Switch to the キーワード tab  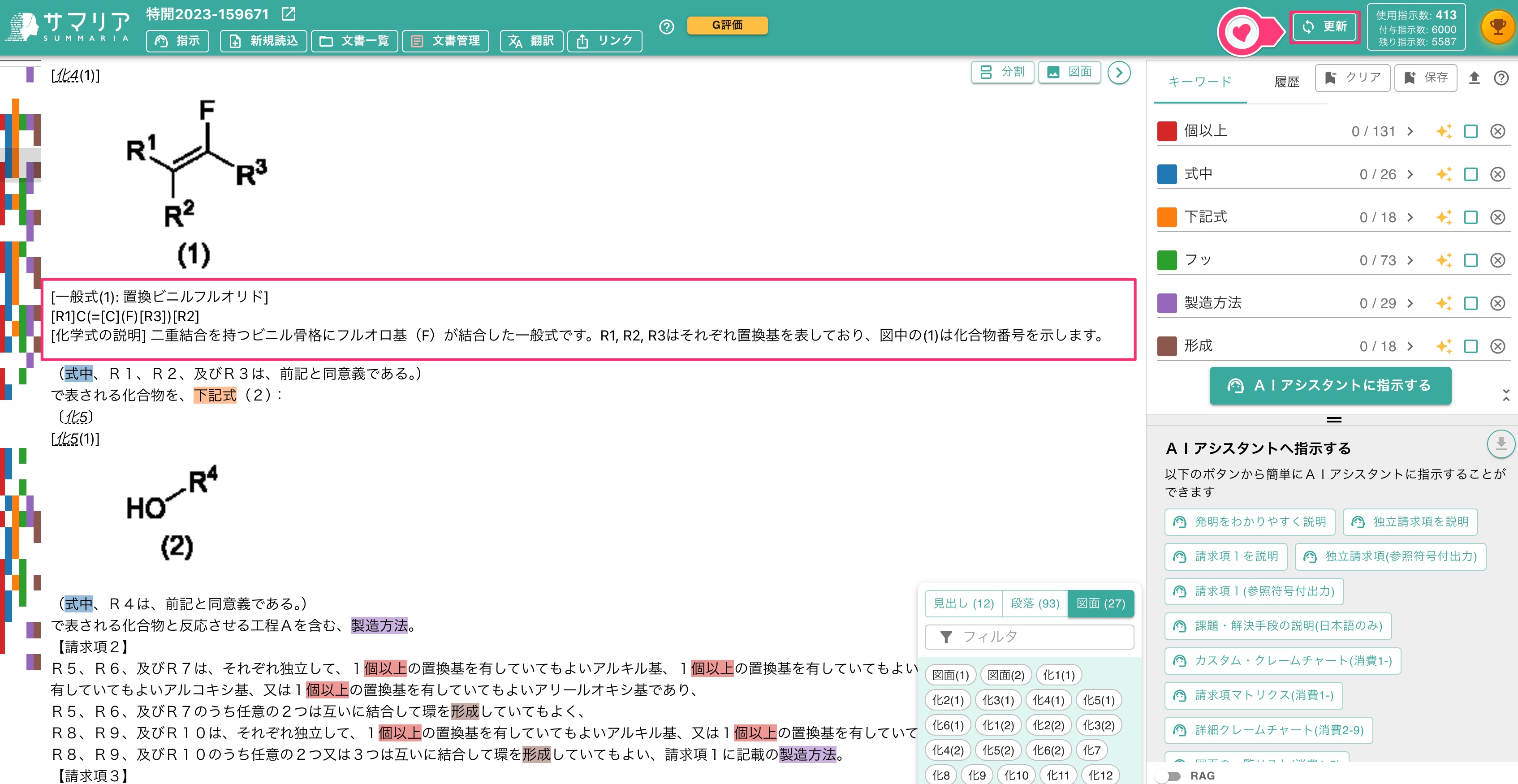(x=1200, y=81)
